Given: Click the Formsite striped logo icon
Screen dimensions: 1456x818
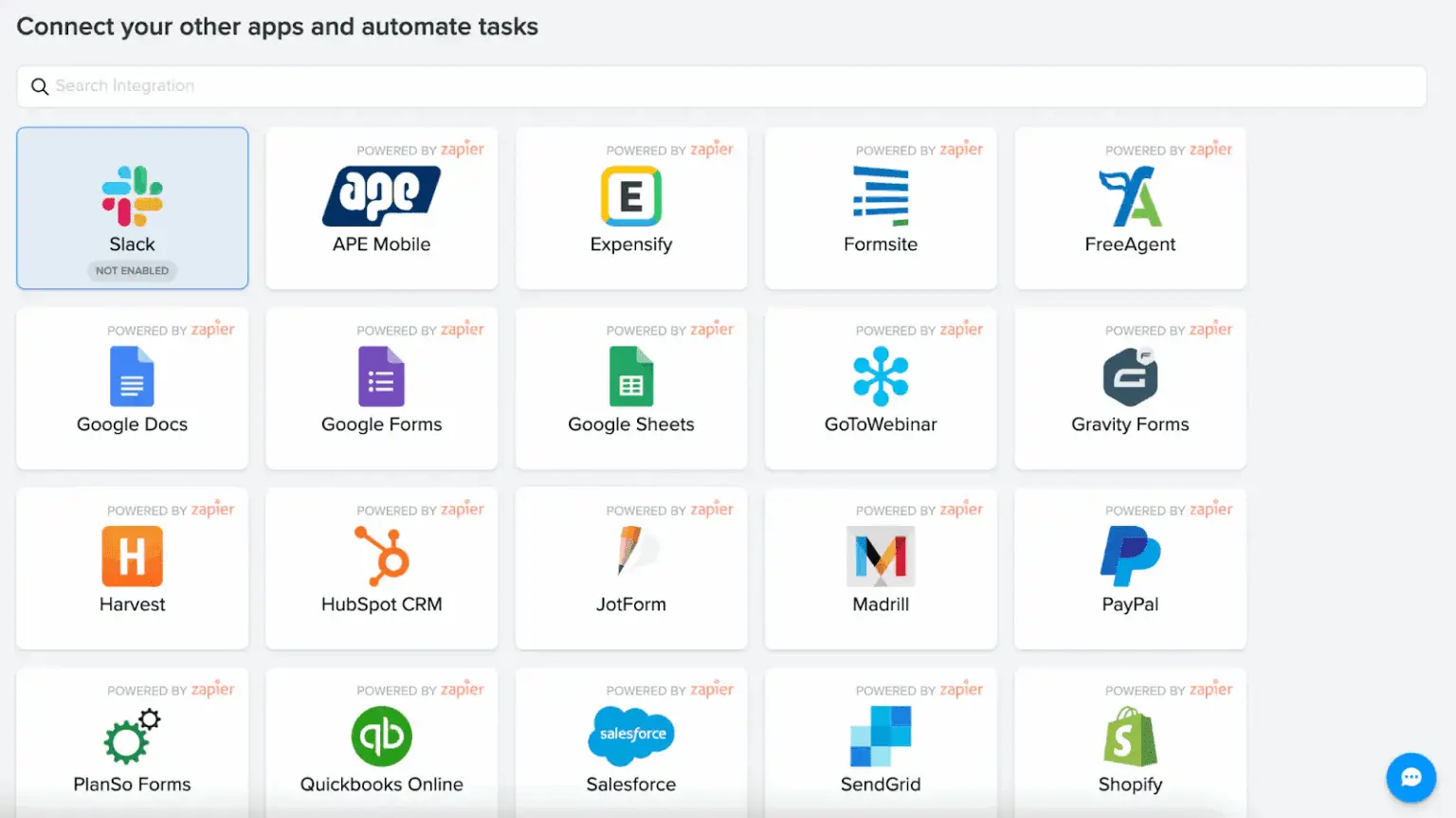Looking at the screenshot, I should [x=881, y=195].
